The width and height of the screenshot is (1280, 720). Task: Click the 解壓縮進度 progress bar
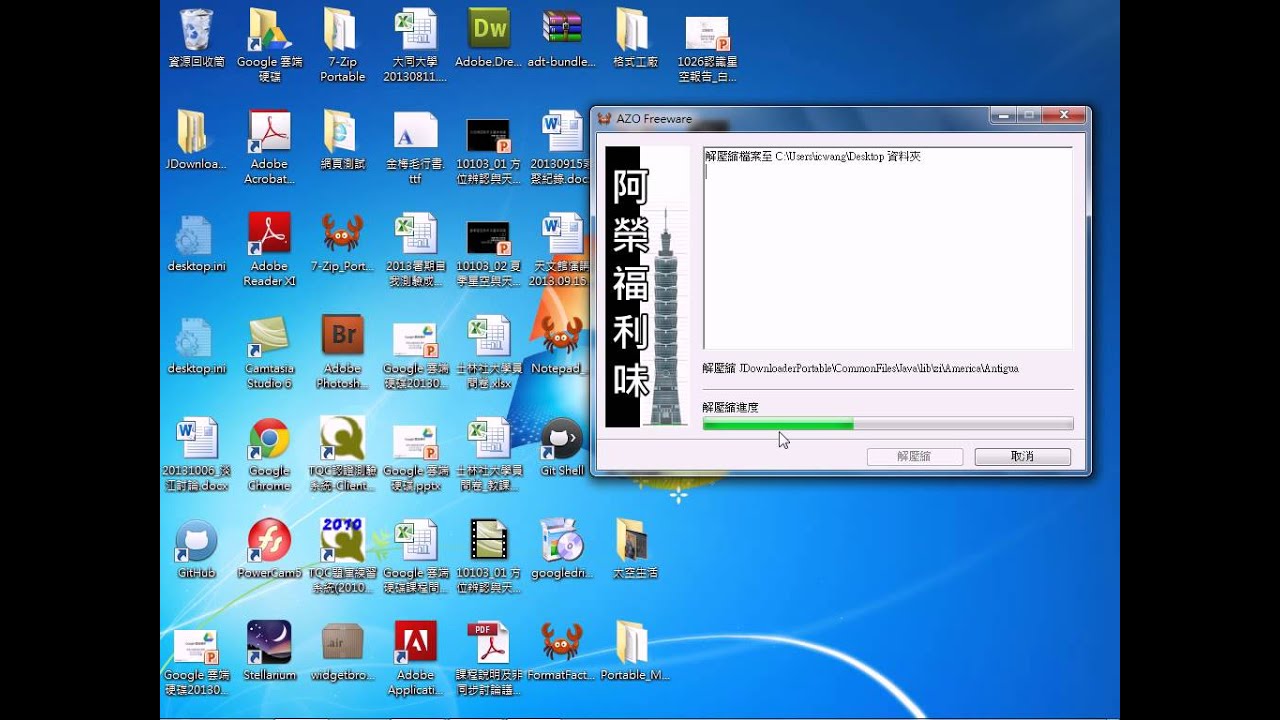coord(888,424)
